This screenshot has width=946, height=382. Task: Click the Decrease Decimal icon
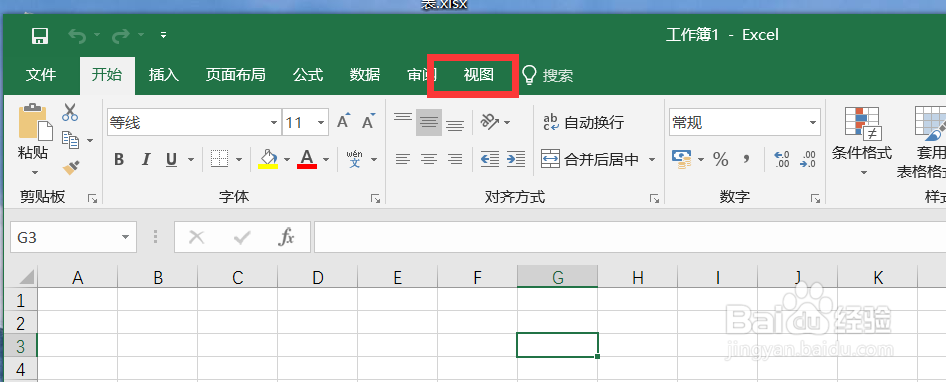(808, 159)
